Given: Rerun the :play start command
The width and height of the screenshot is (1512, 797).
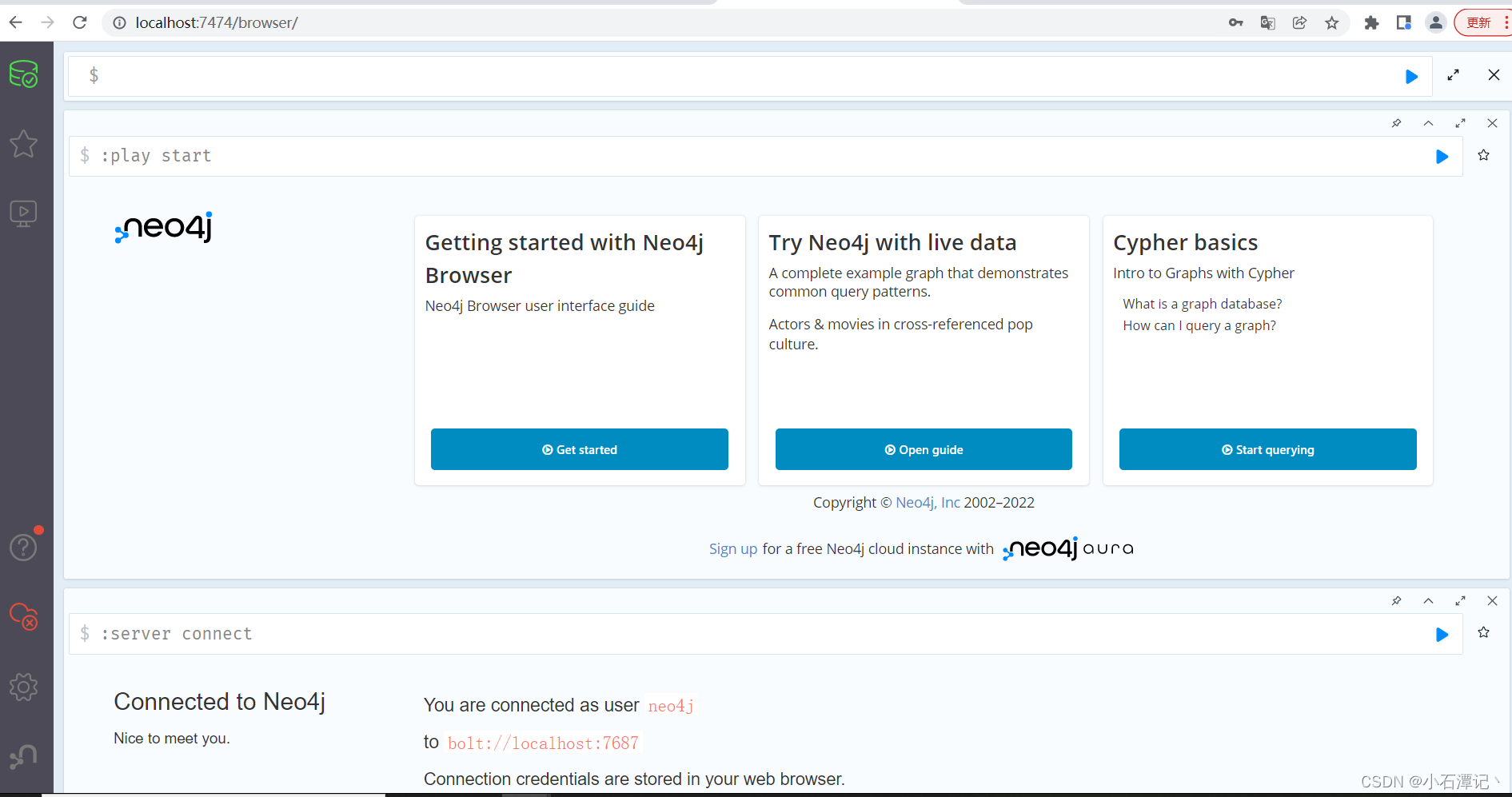Looking at the screenshot, I should [x=1442, y=157].
